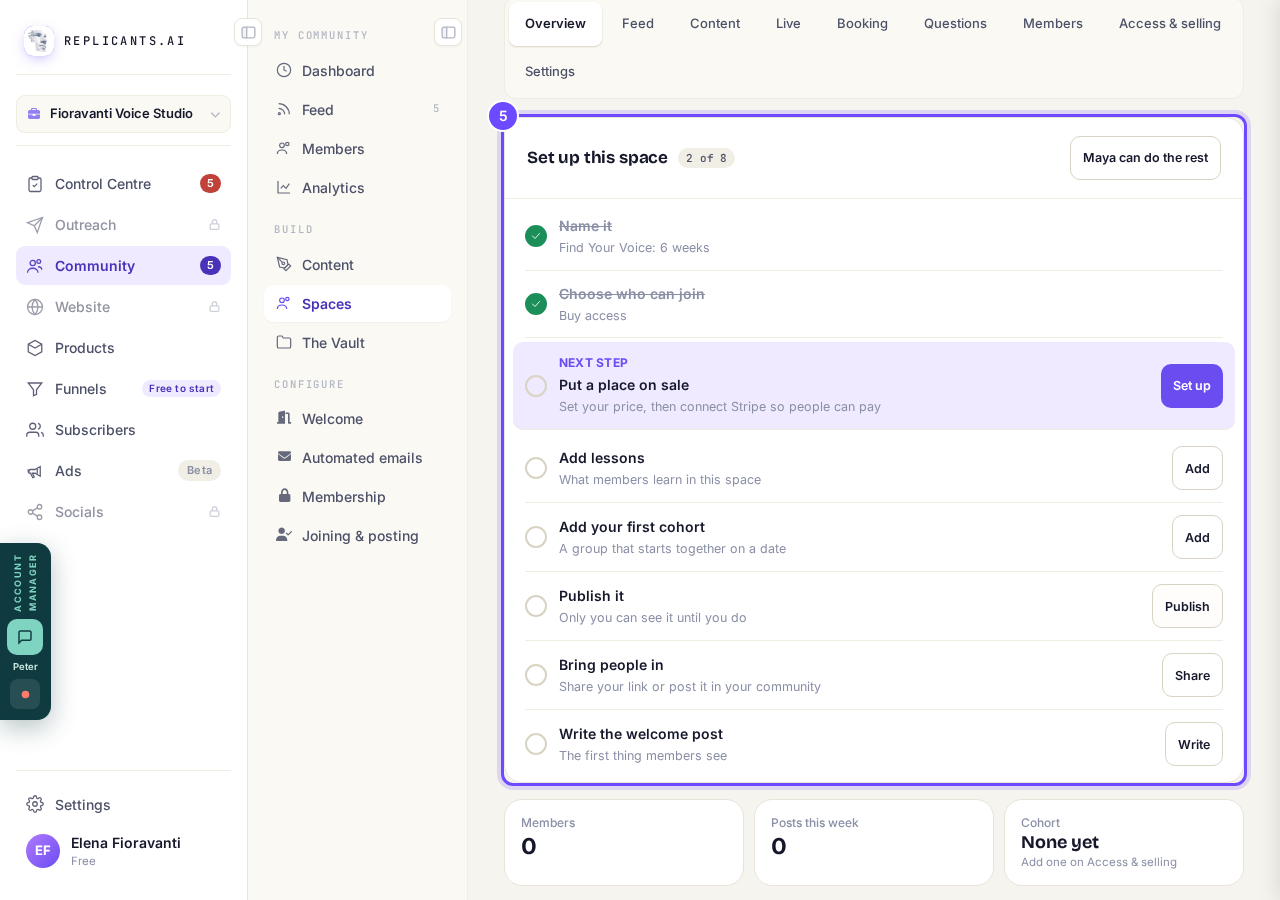Open Control Centre clipboard icon
This screenshot has width=1280, height=900.
[35, 184]
